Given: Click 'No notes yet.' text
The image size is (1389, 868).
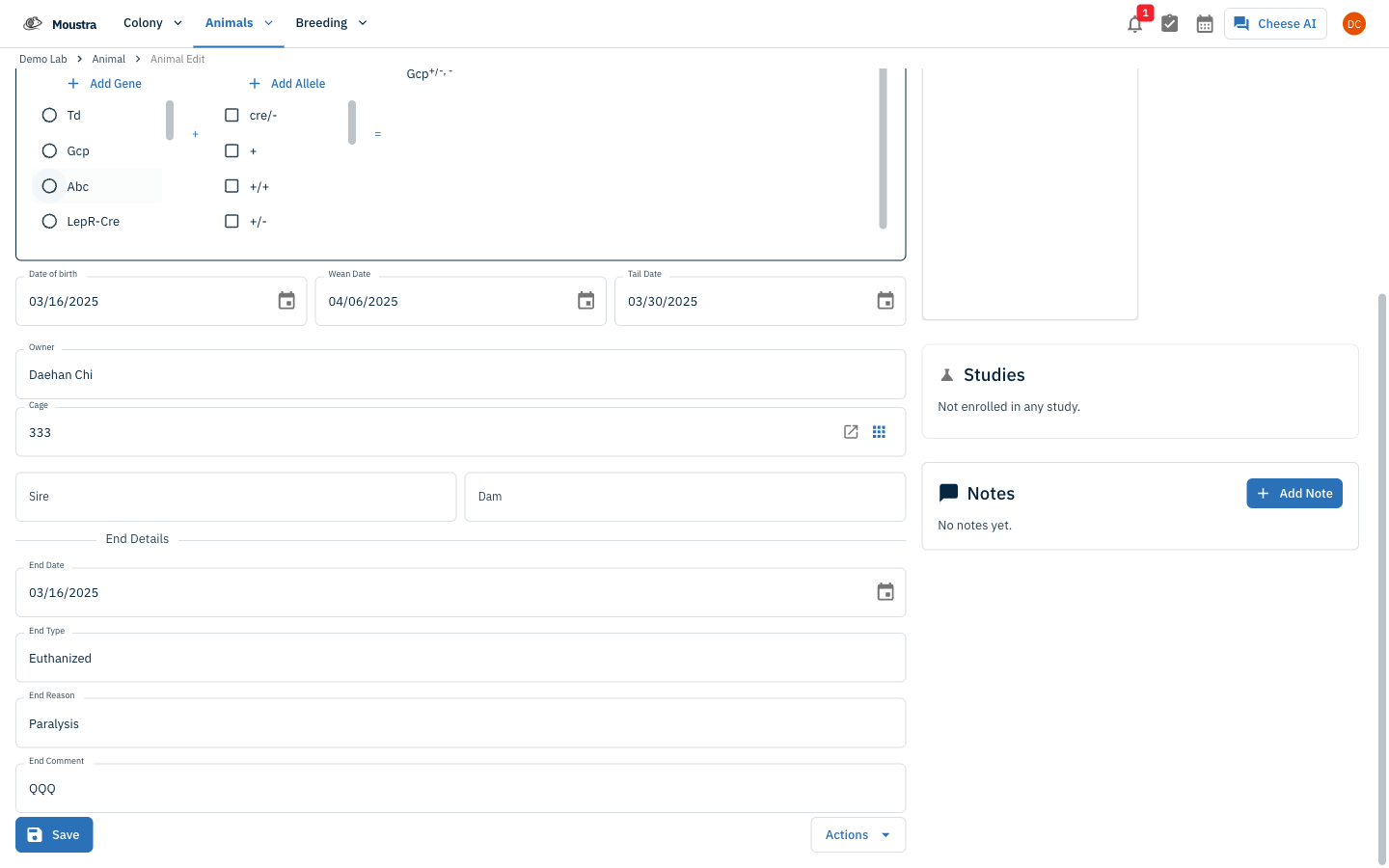Looking at the screenshot, I should pyautogui.click(x=974, y=526).
